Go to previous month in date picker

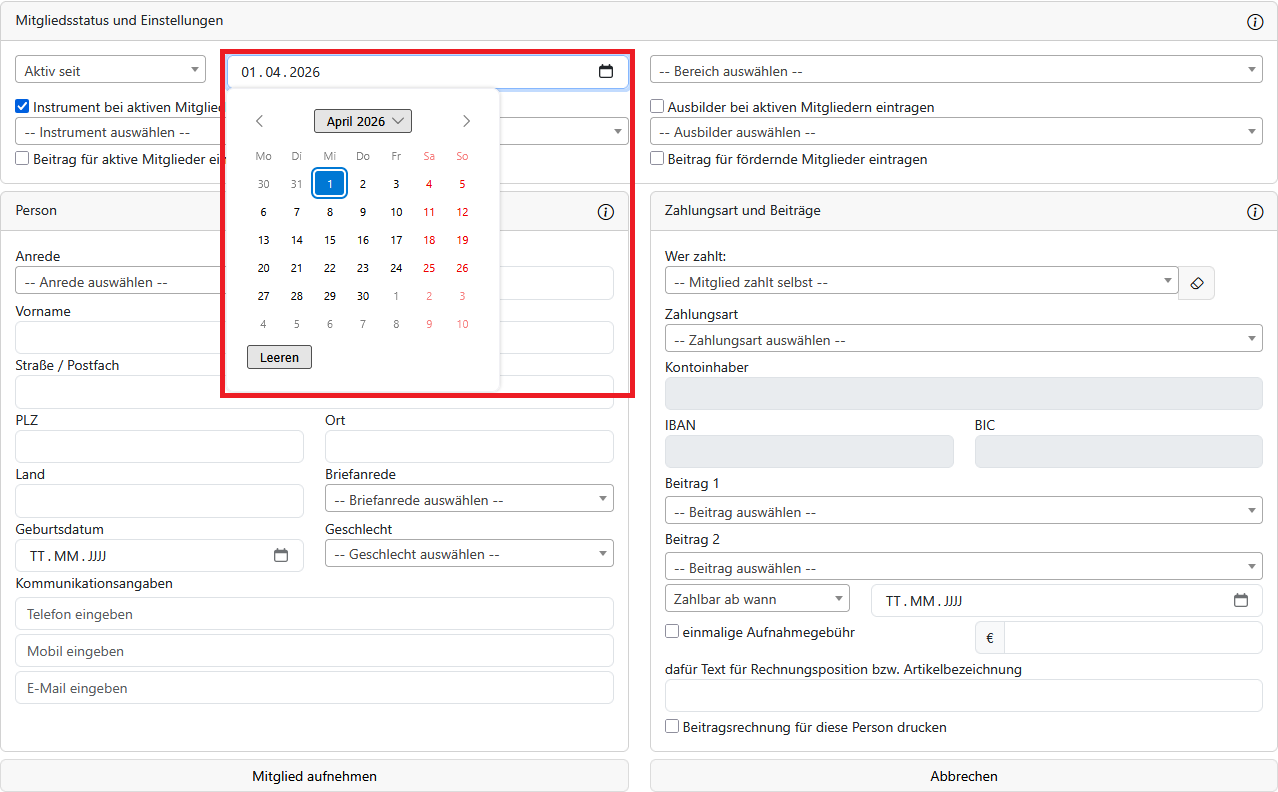pyautogui.click(x=260, y=121)
